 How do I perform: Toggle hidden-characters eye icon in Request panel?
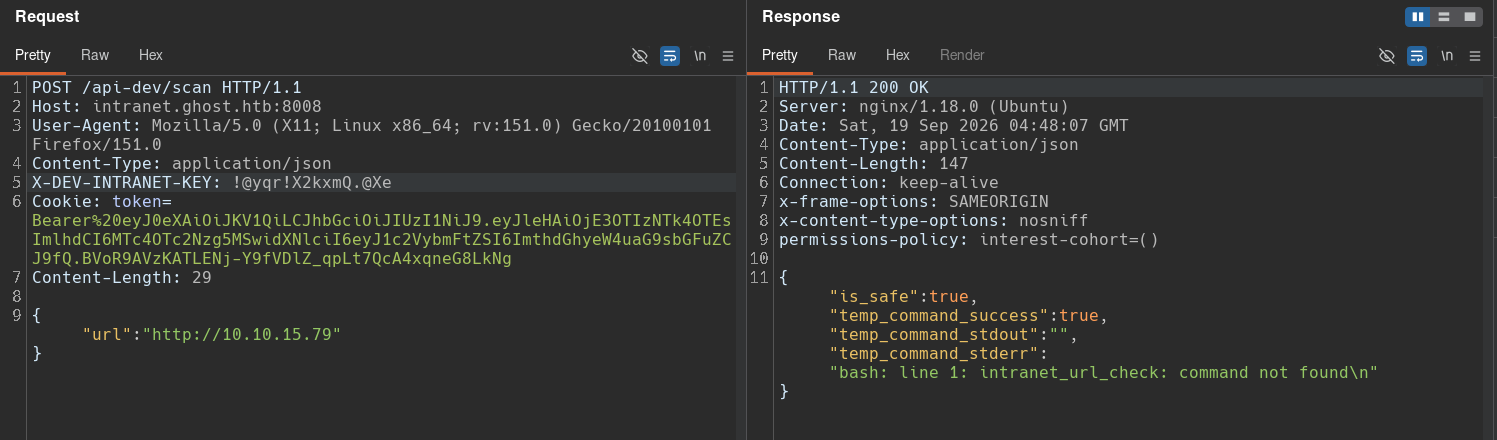[640, 56]
